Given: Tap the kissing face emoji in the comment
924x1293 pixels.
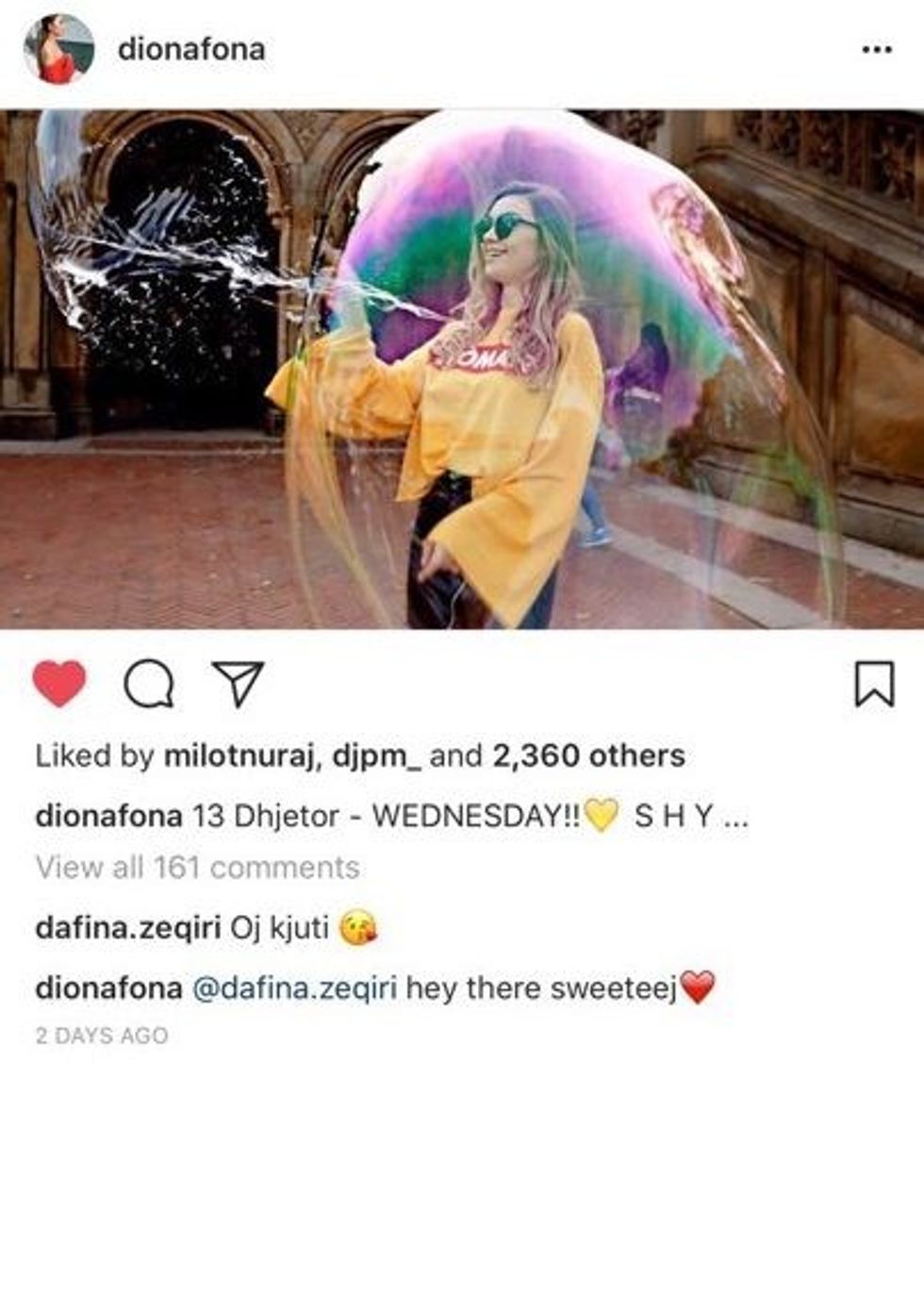Looking at the screenshot, I should pos(358,929).
